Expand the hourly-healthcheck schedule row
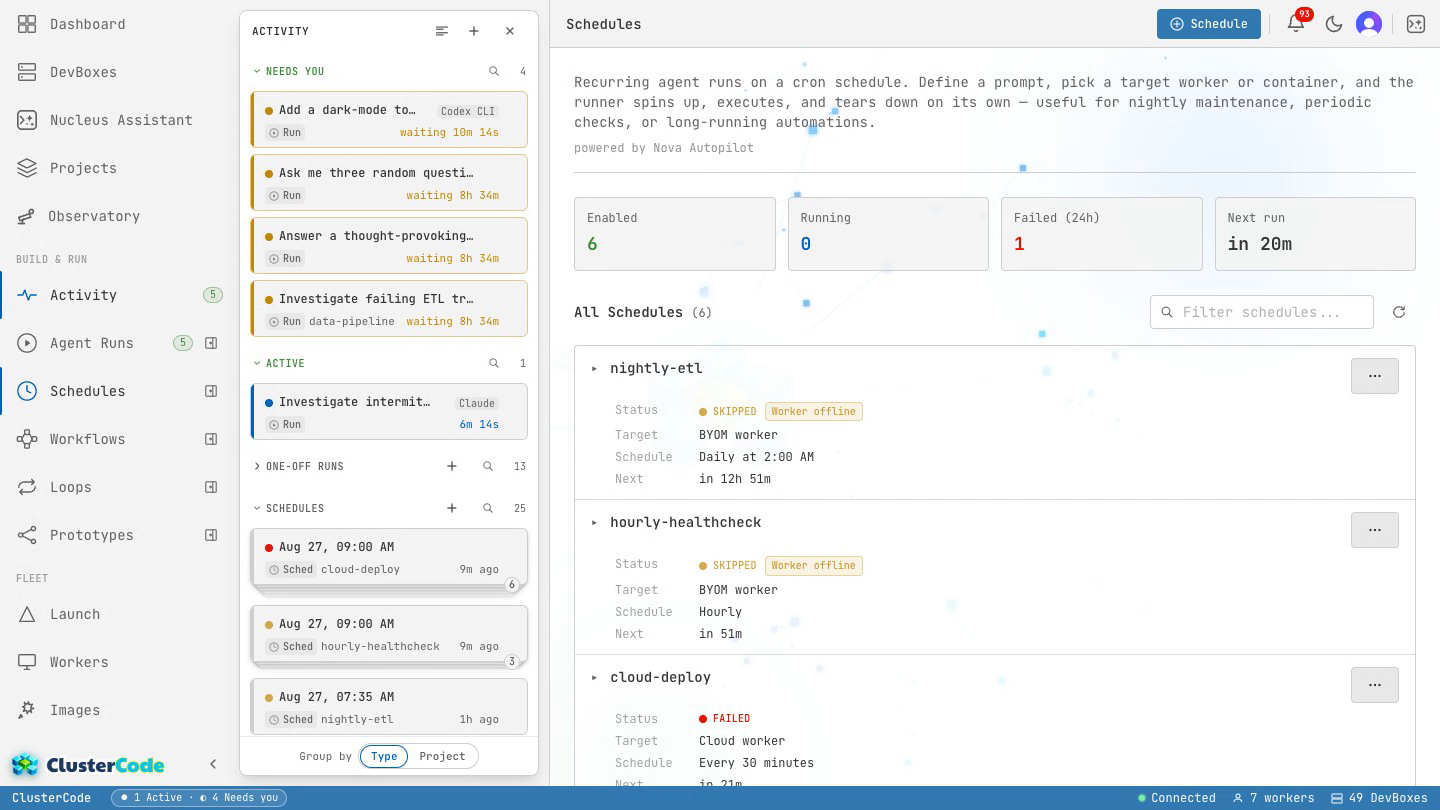 [594, 522]
